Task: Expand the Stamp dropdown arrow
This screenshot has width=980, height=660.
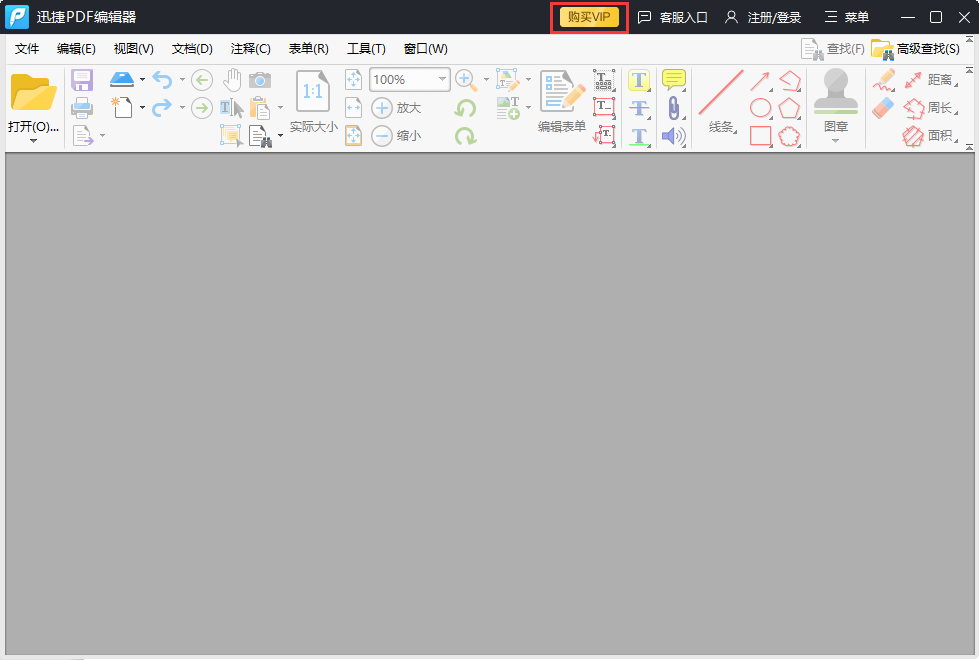Action: pos(836,141)
